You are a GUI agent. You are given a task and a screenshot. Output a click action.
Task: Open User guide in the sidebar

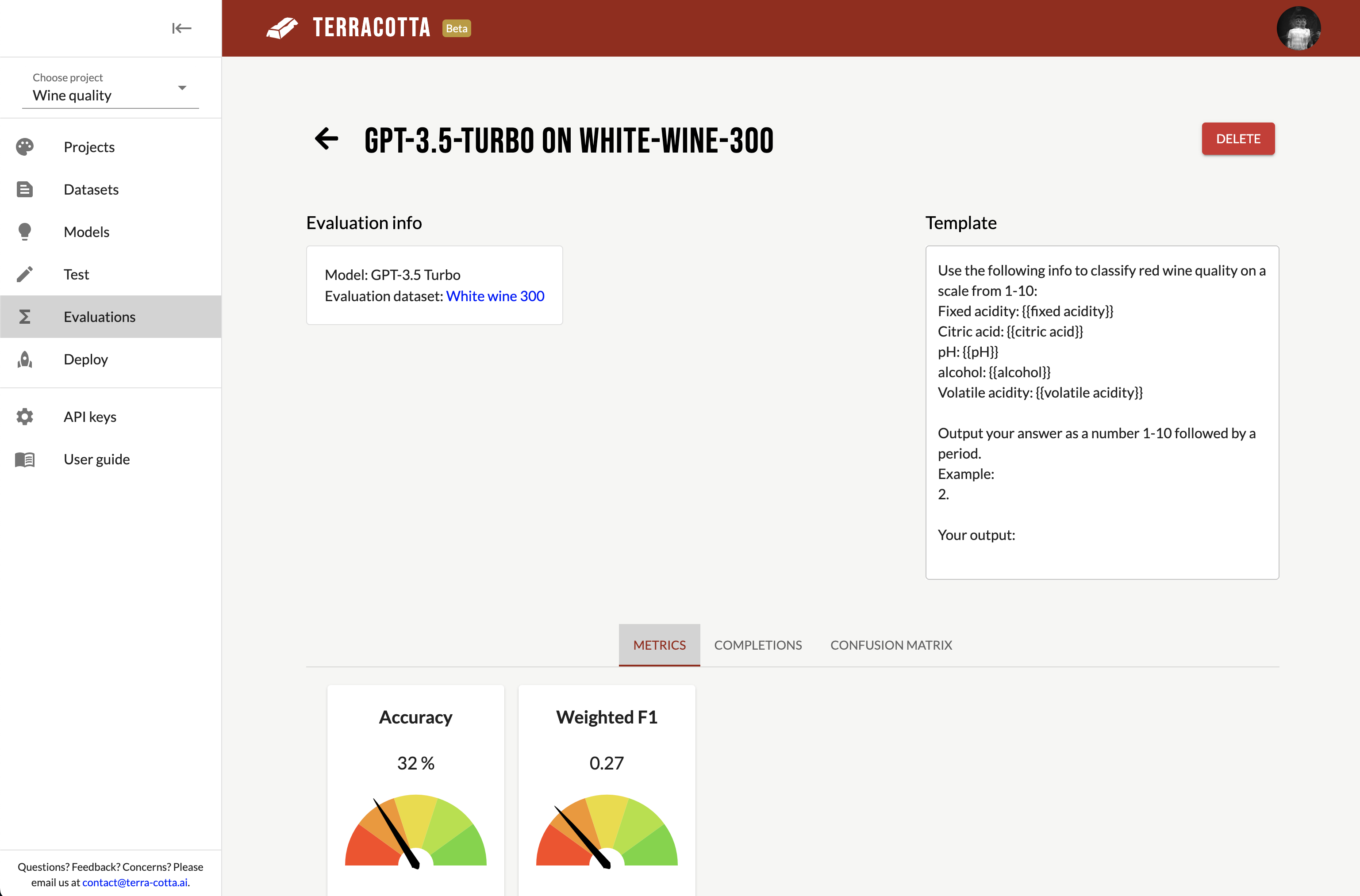coord(111,459)
